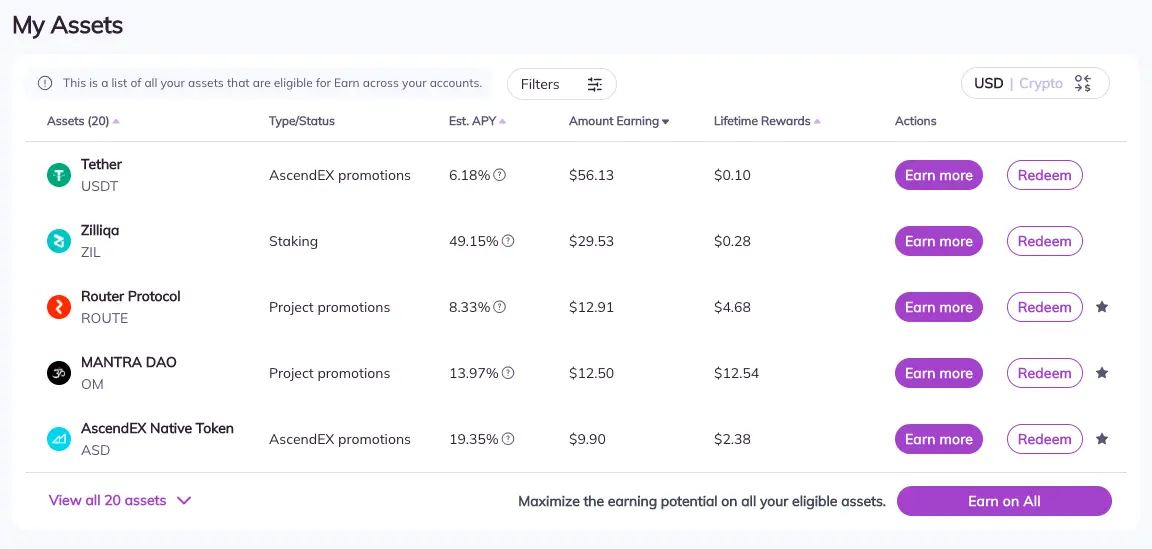This screenshot has width=1152, height=549.
Task: Open APY info icon next to 49.15%
Action: [x=508, y=241]
